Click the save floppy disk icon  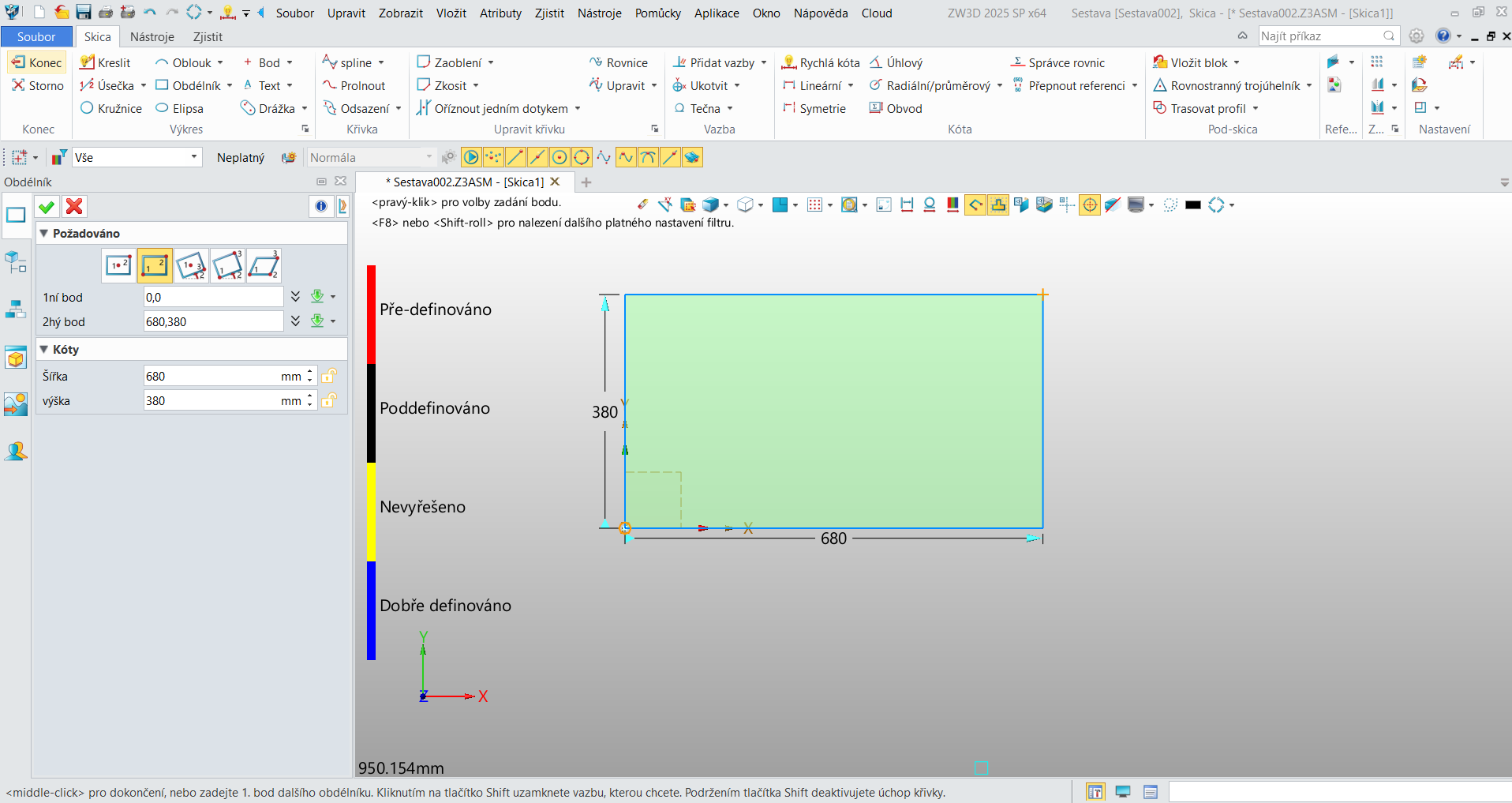point(83,12)
